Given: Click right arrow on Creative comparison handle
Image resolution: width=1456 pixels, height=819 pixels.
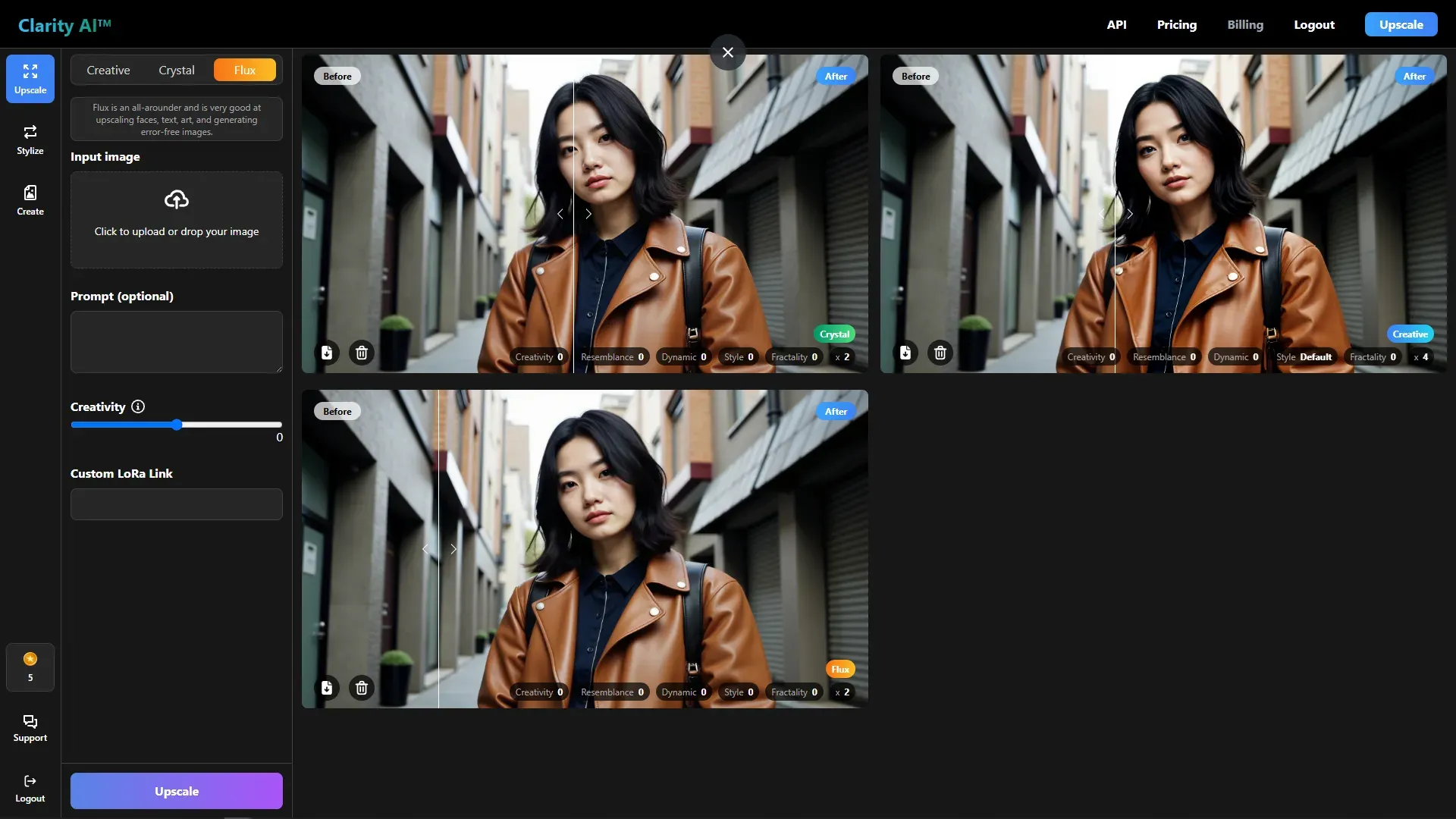Looking at the screenshot, I should pyautogui.click(x=1130, y=214).
